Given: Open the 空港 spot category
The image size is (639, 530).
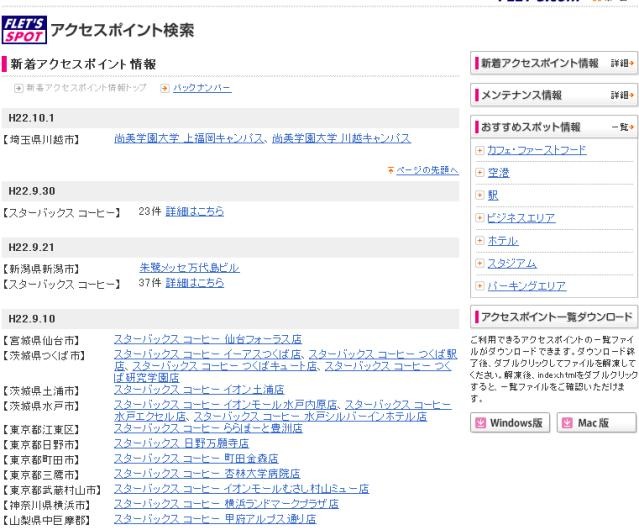Looking at the screenshot, I should point(498,173).
